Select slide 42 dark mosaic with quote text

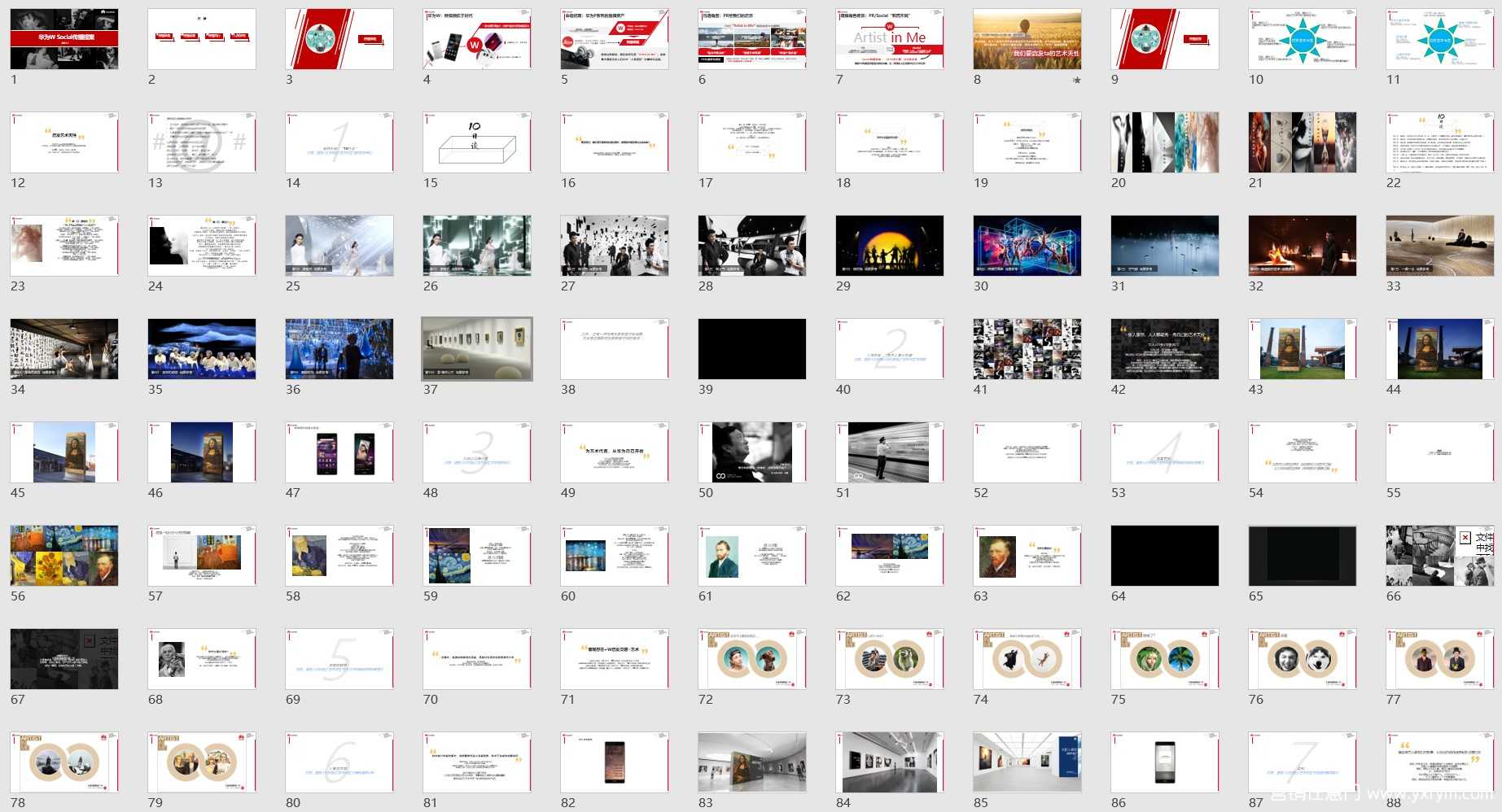click(1165, 349)
